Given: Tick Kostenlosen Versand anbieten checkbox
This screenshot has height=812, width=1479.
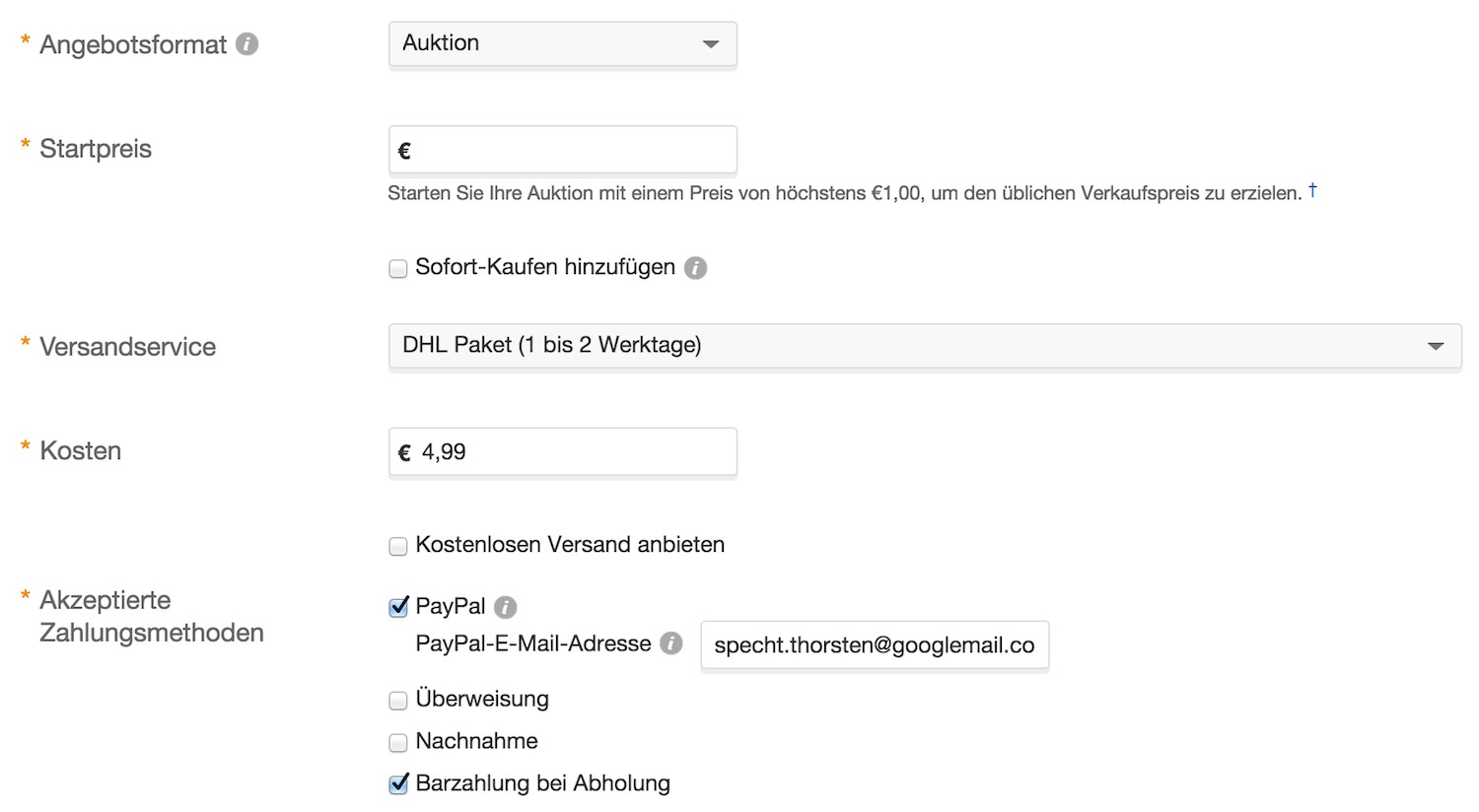Looking at the screenshot, I should 398,546.
